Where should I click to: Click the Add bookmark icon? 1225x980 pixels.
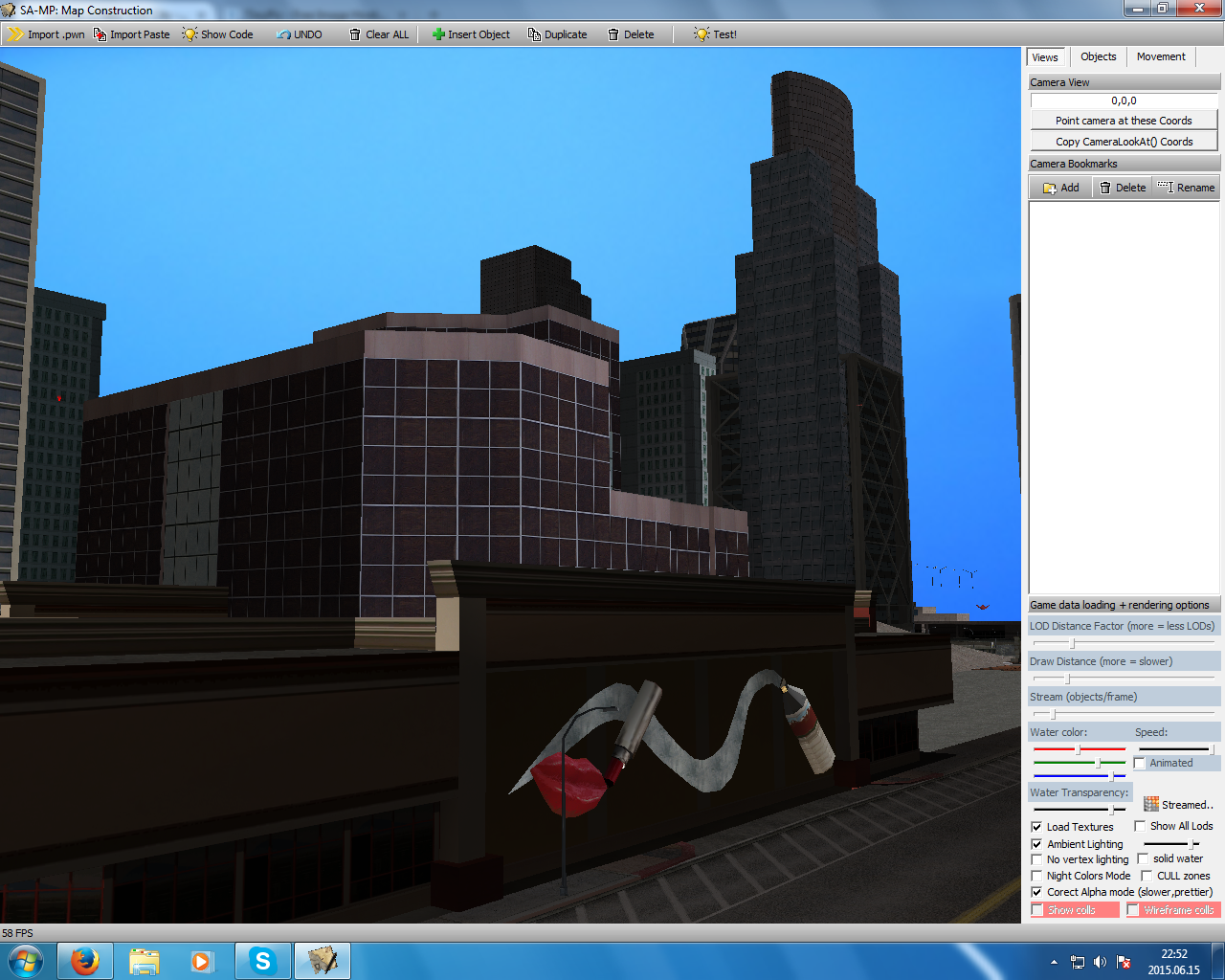click(1050, 188)
